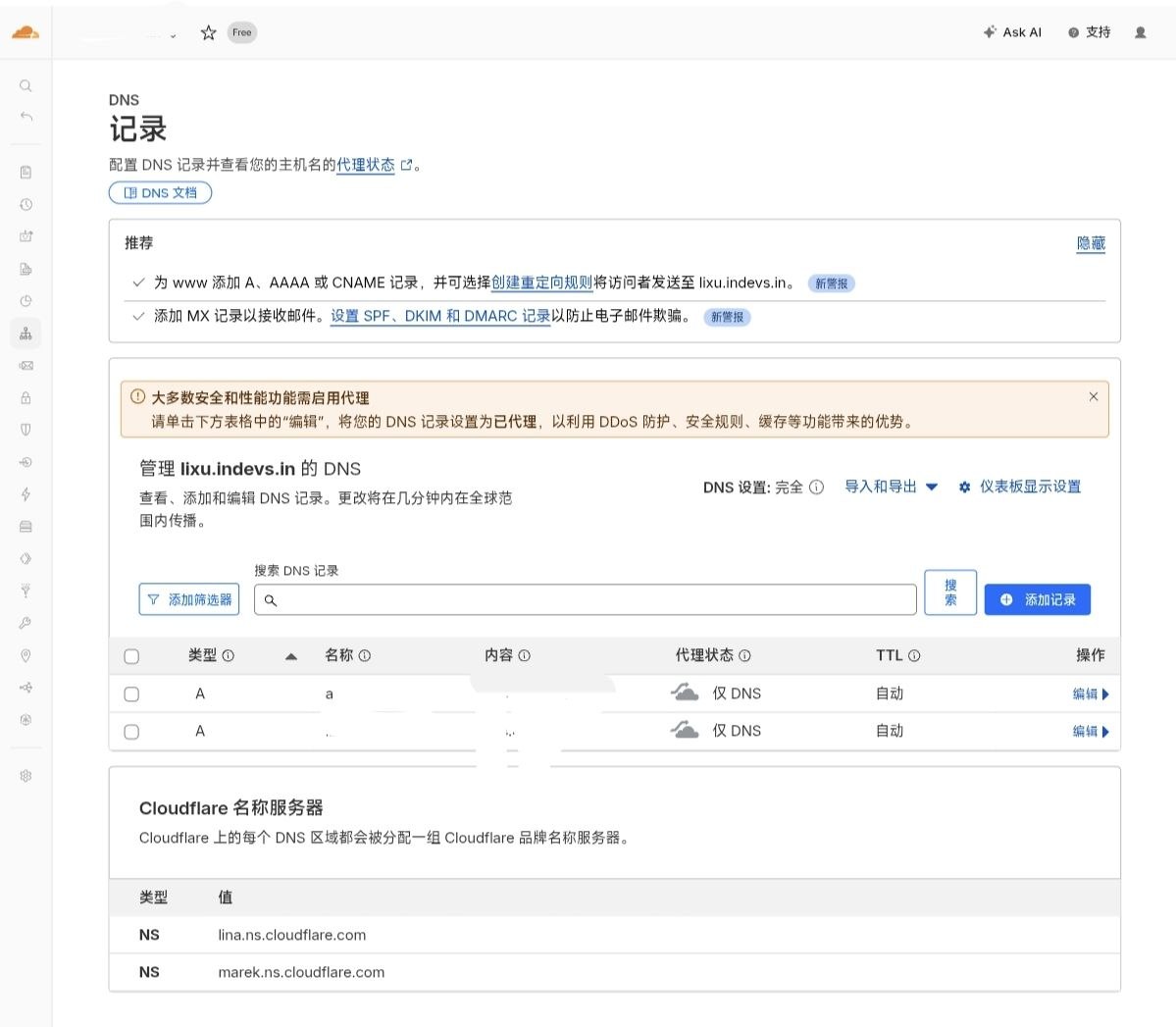Click the 搜索 button
Image resolution: width=1176 pixels, height=1027 pixels.
tap(950, 592)
